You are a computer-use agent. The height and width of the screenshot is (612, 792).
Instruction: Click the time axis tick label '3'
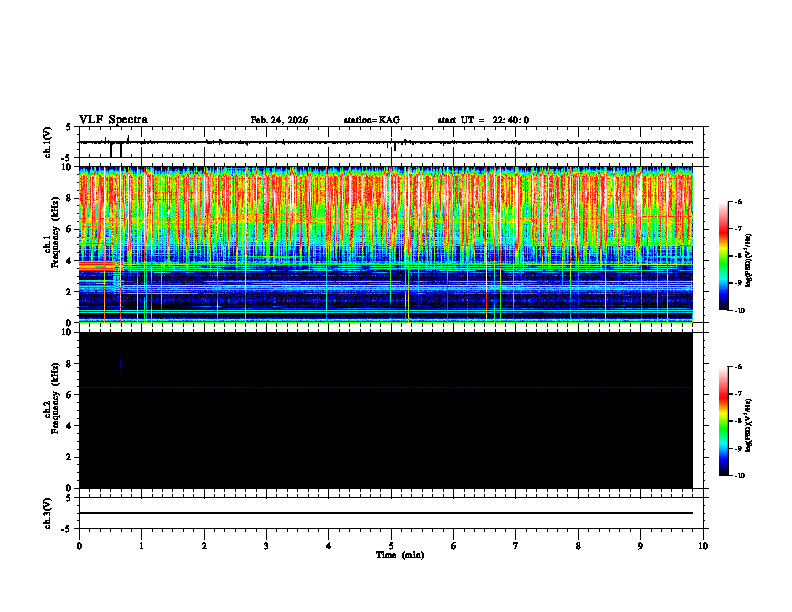[x=266, y=546]
